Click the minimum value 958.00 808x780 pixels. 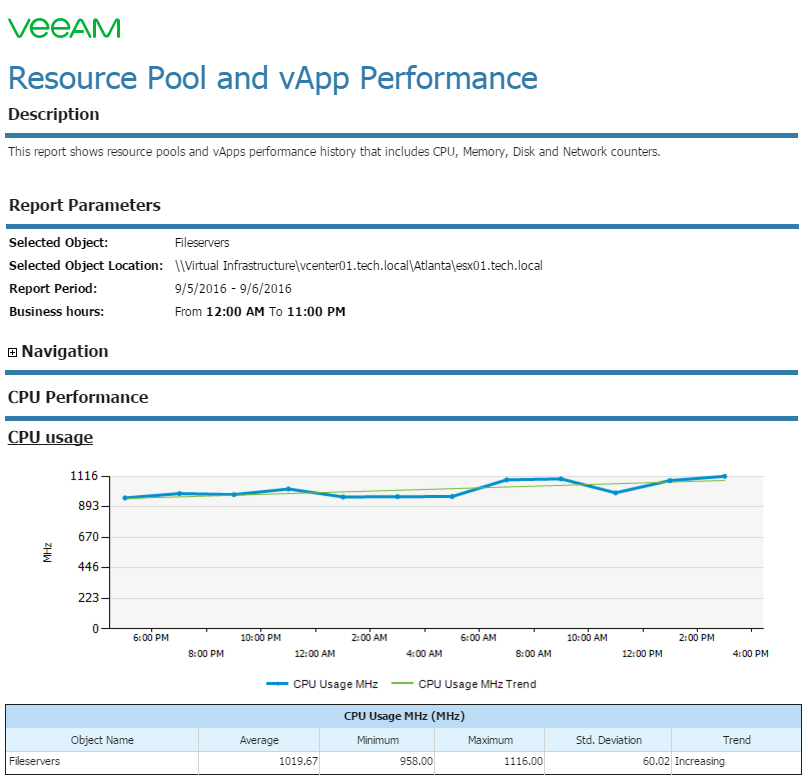point(416,761)
